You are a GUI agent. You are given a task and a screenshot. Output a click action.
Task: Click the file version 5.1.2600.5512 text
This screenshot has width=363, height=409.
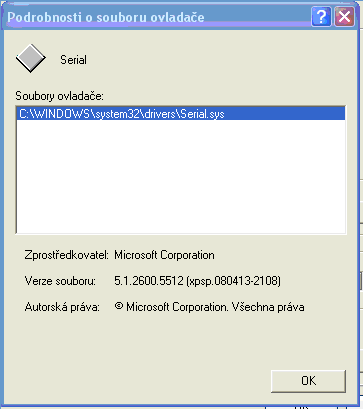coord(149,281)
